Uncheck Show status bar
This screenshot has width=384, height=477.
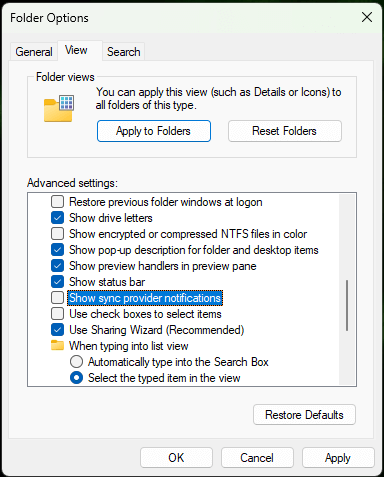coord(57,282)
